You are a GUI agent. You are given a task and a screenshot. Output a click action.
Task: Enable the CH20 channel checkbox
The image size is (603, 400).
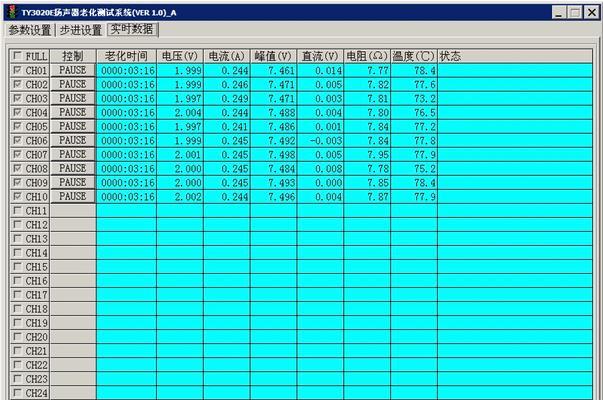(17, 337)
